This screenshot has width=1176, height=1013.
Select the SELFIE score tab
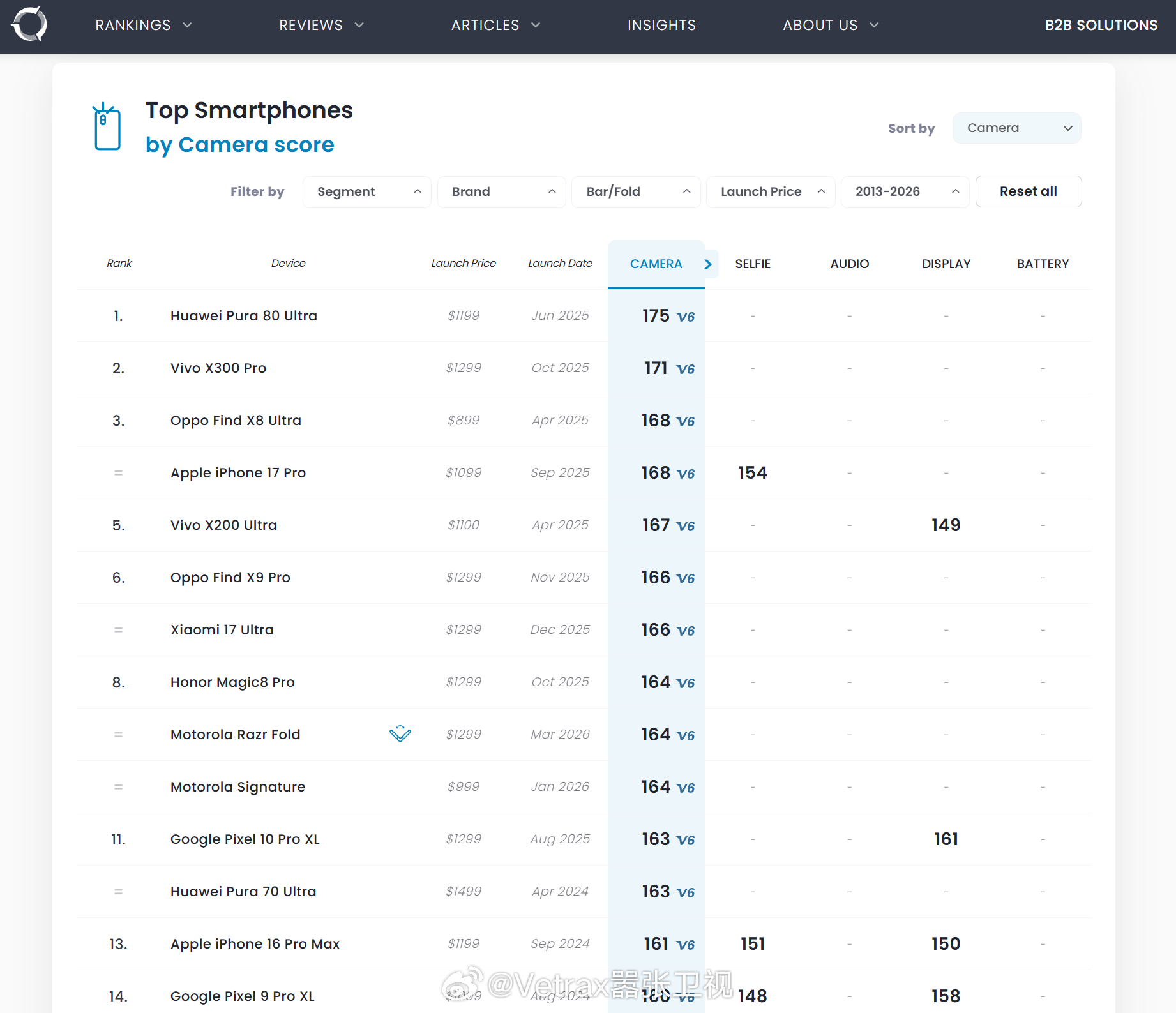tap(753, 264)
